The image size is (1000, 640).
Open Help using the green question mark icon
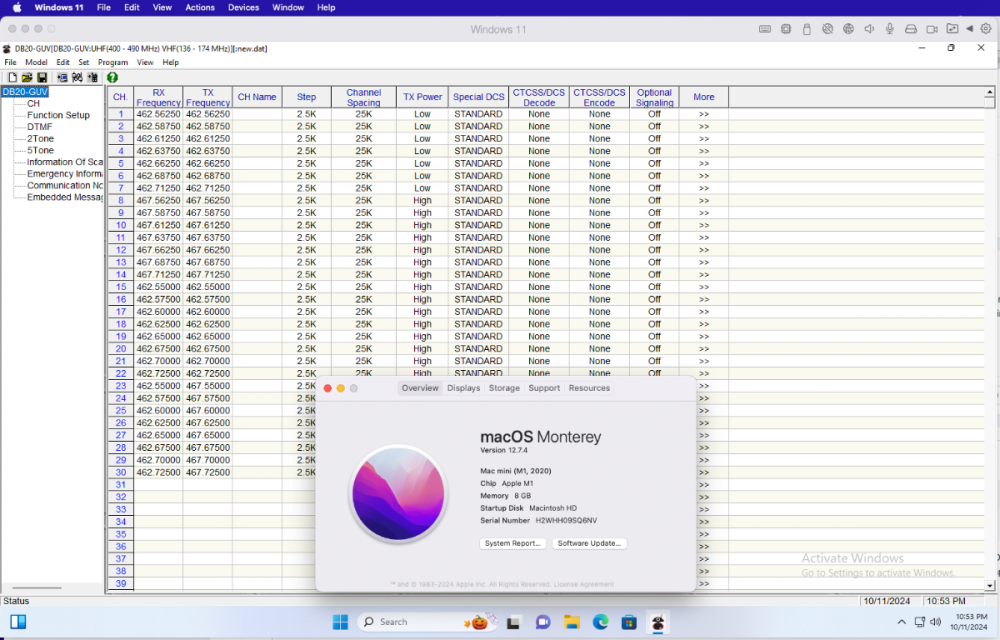(112, 77)
